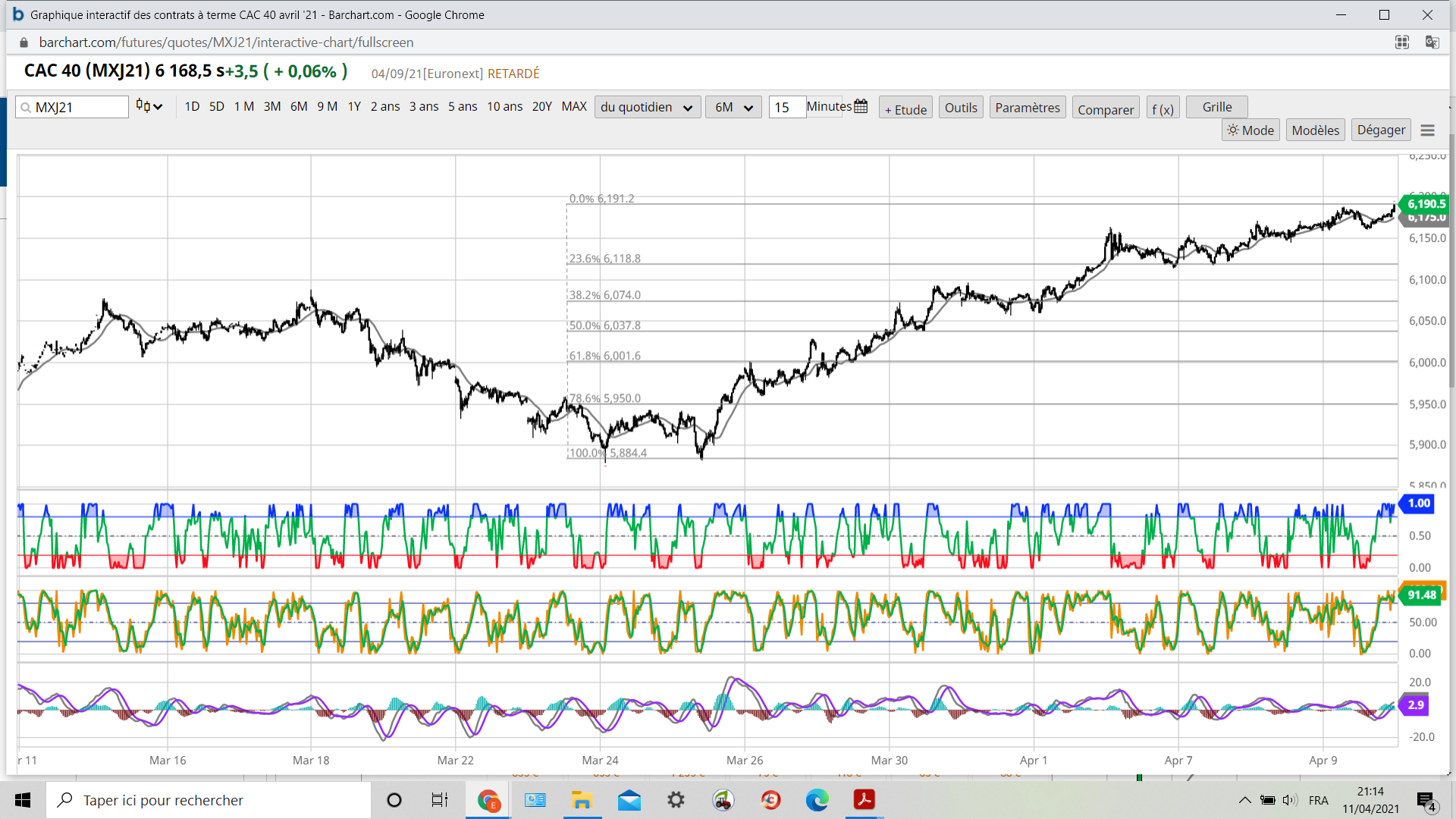Select the 1D time range
This screenshot has height=819, width=1456.
tap(192, 106)
